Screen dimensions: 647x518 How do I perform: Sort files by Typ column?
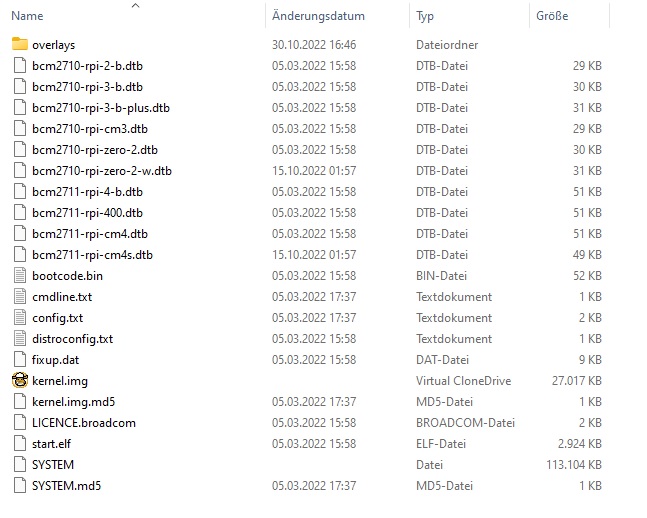425,16
